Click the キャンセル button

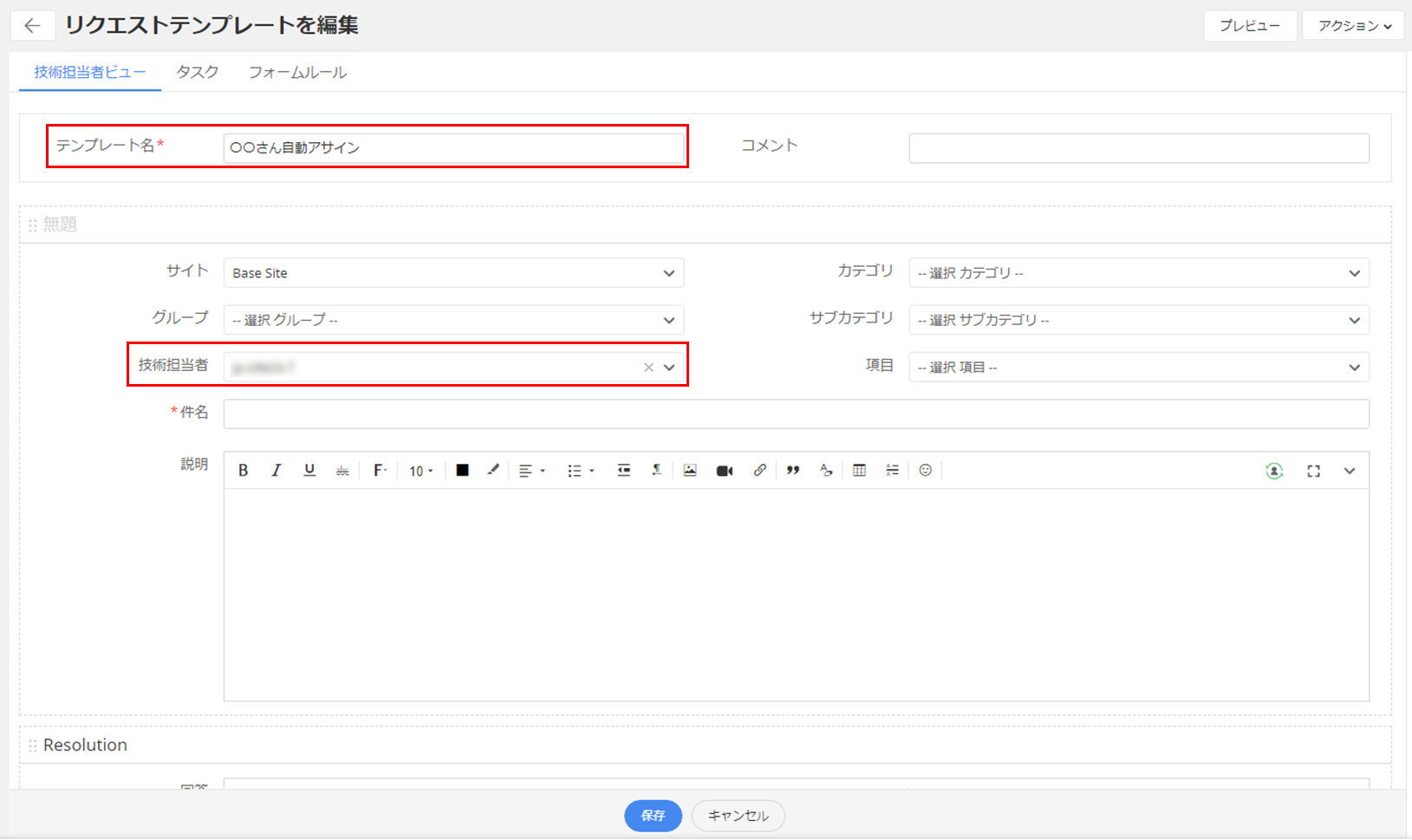(x=738, y=816)
